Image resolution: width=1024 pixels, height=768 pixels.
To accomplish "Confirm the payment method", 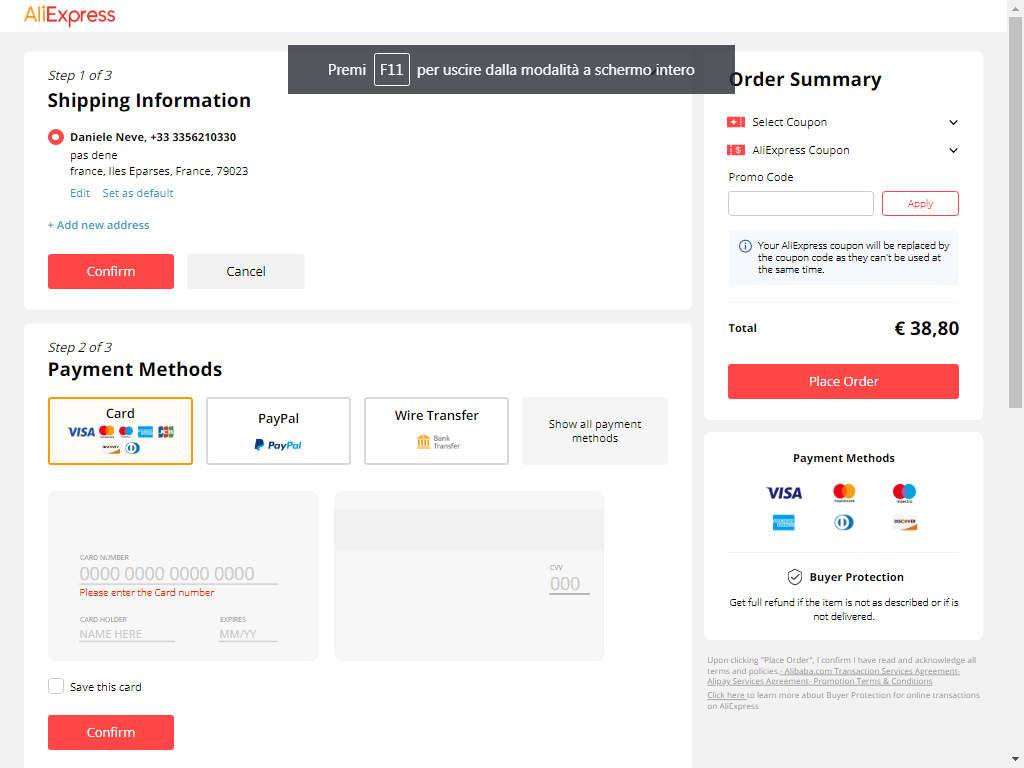I will (x=111, y=732).
